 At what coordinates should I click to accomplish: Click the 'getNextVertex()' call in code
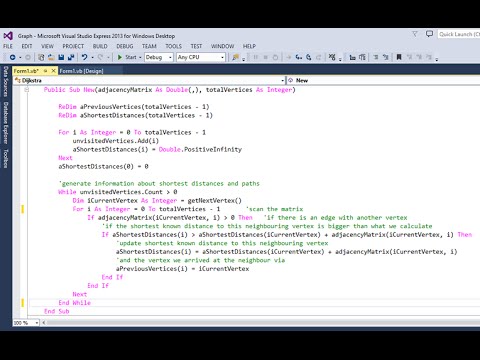215,200
